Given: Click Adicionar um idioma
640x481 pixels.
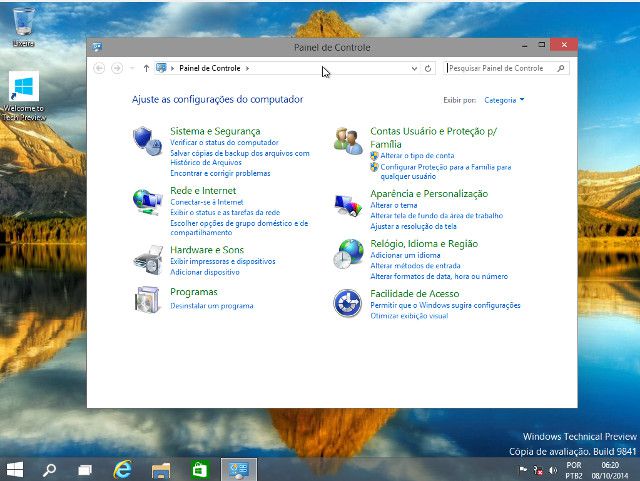Looking at the screenshot, I should 405,255.
